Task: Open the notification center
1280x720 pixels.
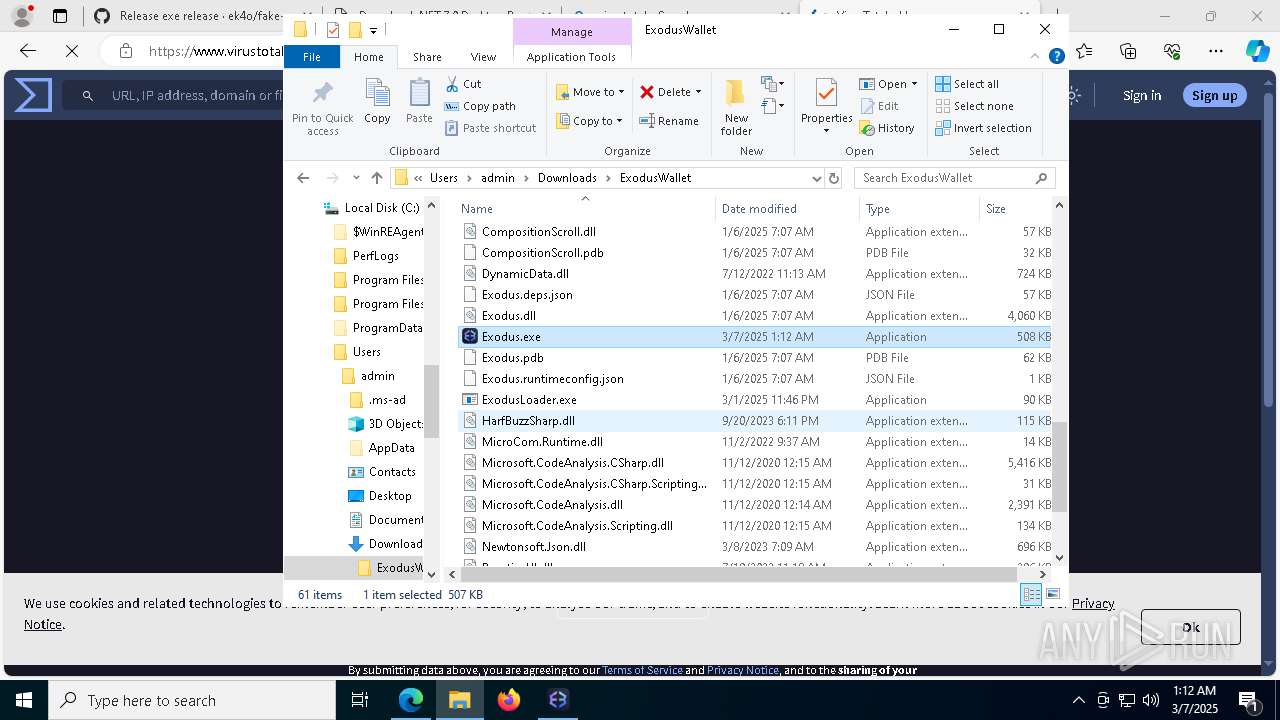Action: 1248,700
